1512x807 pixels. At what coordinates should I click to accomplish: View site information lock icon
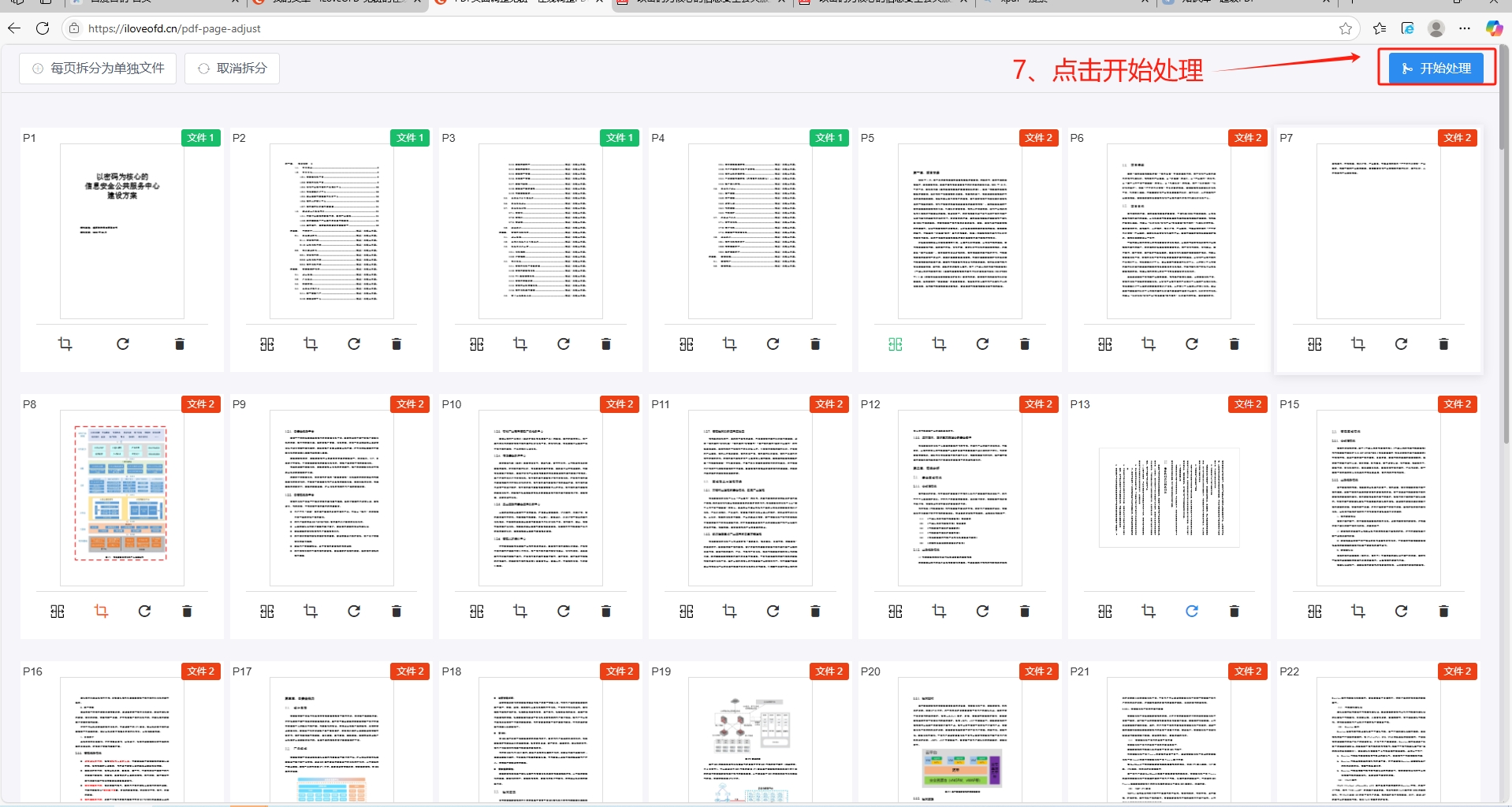tap(73, 28)
